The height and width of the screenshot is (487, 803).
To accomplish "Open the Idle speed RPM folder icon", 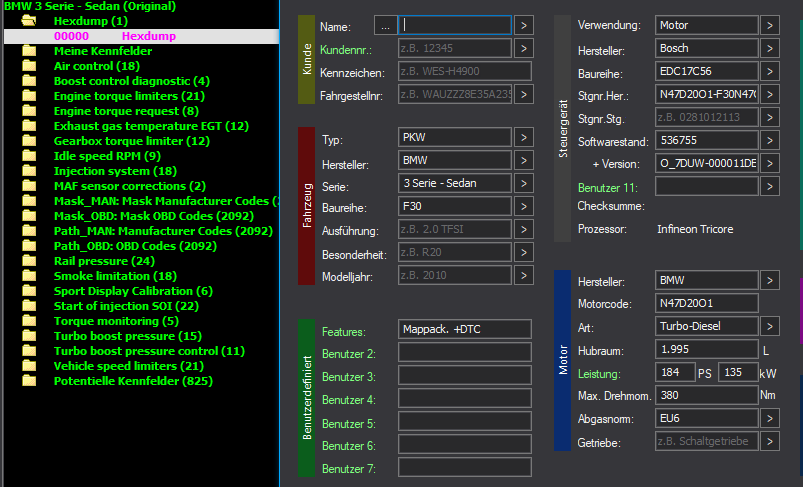I will click(29, 156).
